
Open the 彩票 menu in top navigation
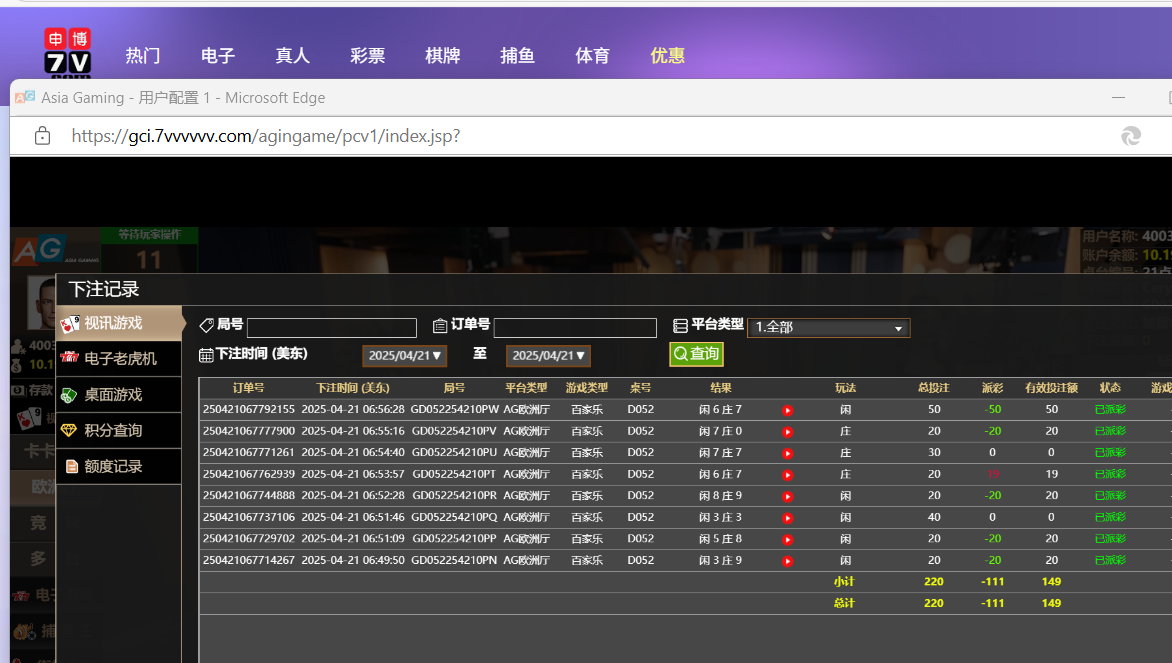point(367,56)
